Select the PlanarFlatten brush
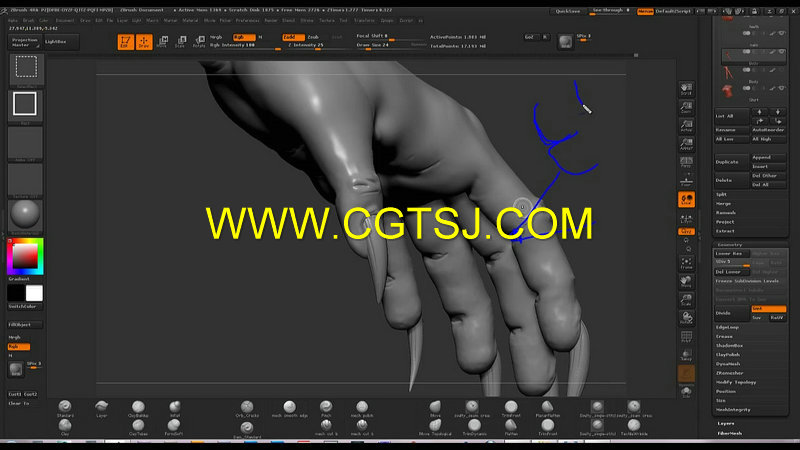800x450 pixels. click(547, 409)
